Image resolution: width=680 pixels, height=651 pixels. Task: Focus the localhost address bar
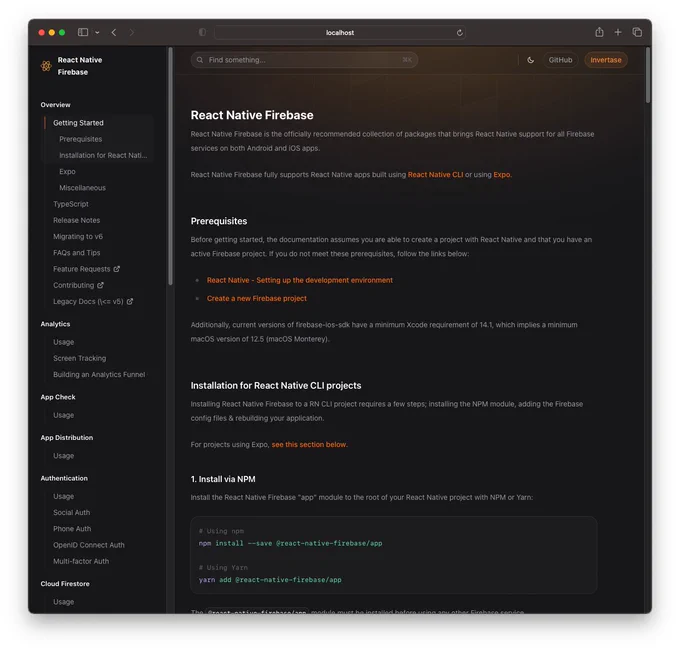click(340, 33)
